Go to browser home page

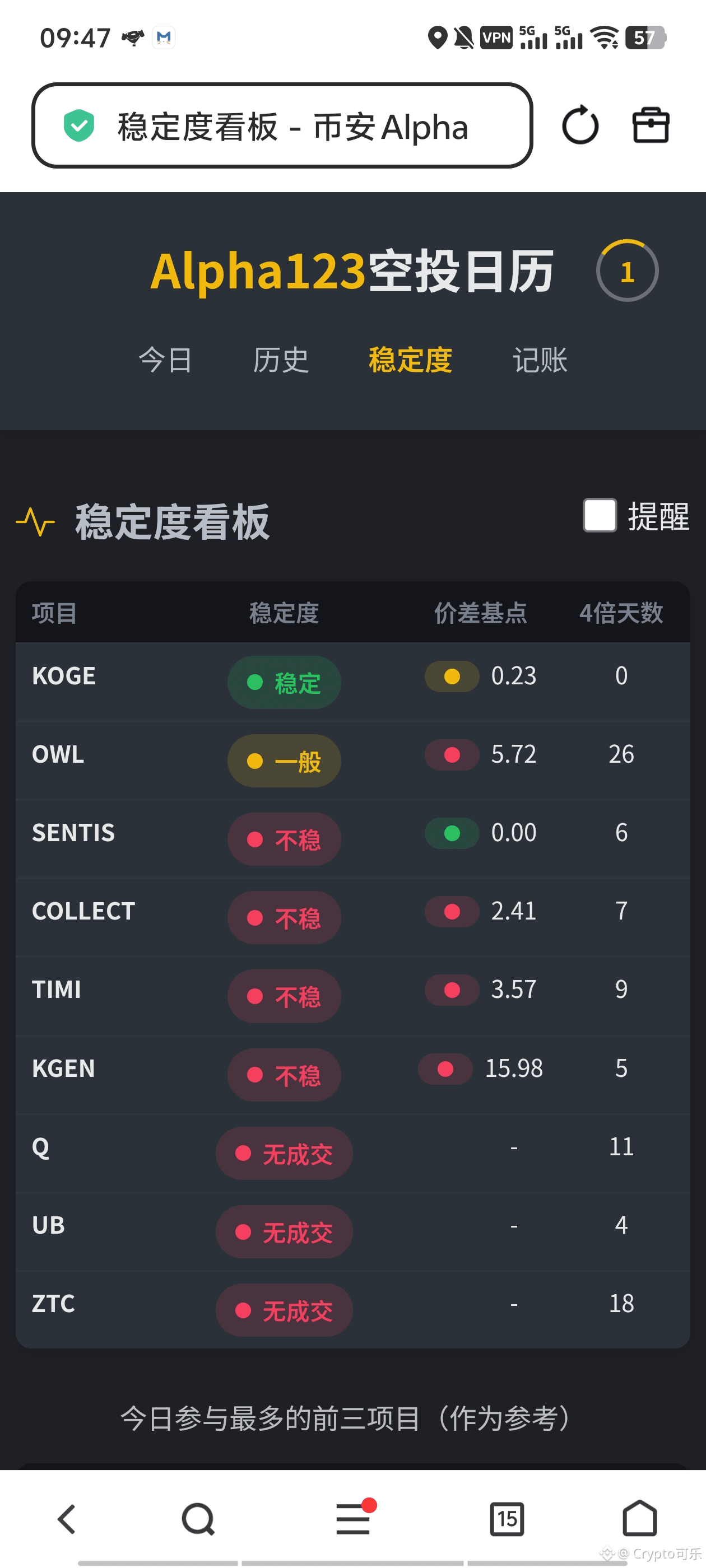click(640, 1519)
